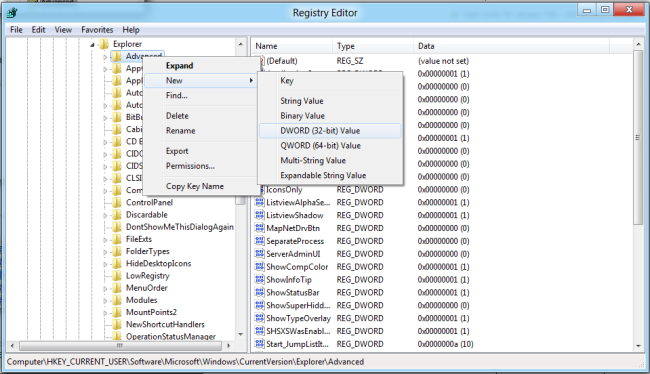Image resolution: width=650 pixels, height=374 pixels.
Task: Click the DWORD icon beside ListviewShadow
Action: pos(260,215)
